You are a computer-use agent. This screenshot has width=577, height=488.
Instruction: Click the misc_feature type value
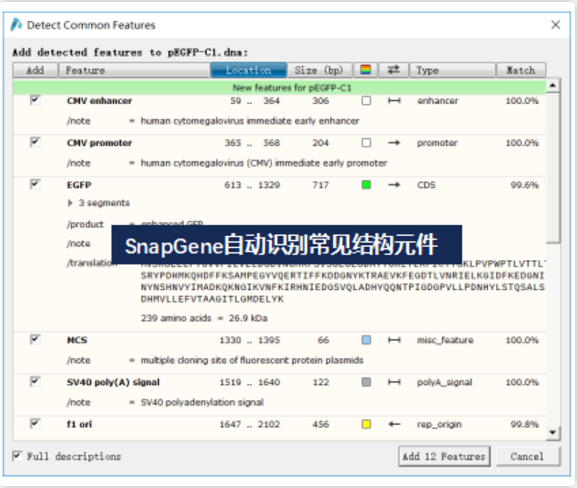[445, 340]
